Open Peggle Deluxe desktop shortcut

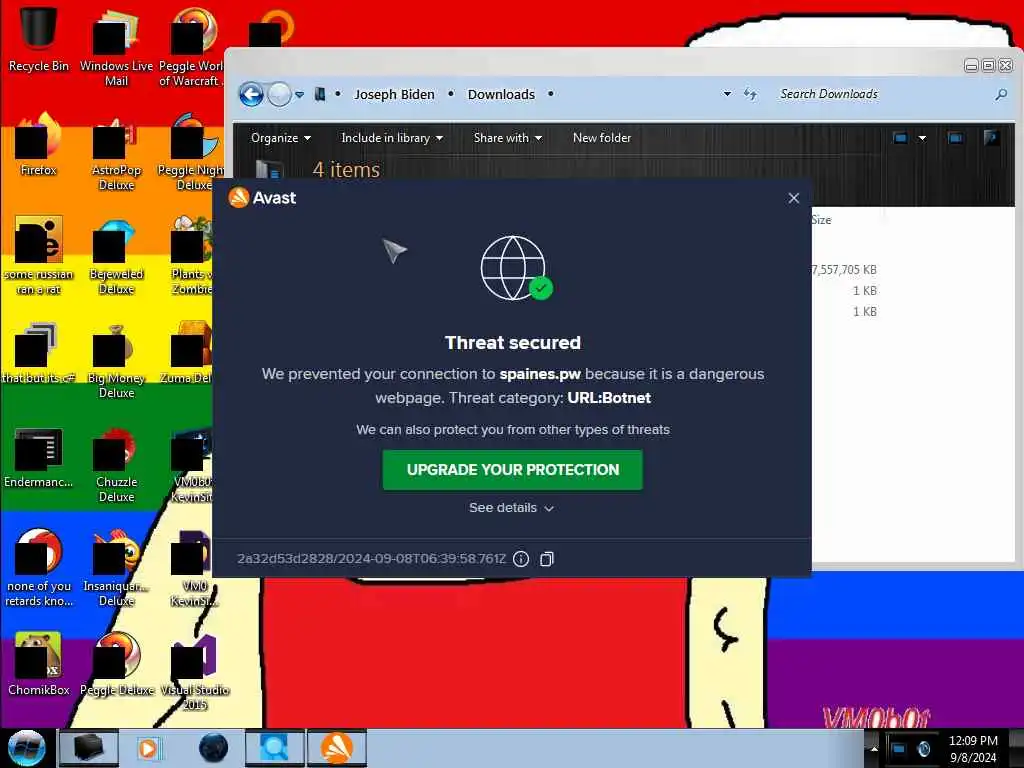116,664
